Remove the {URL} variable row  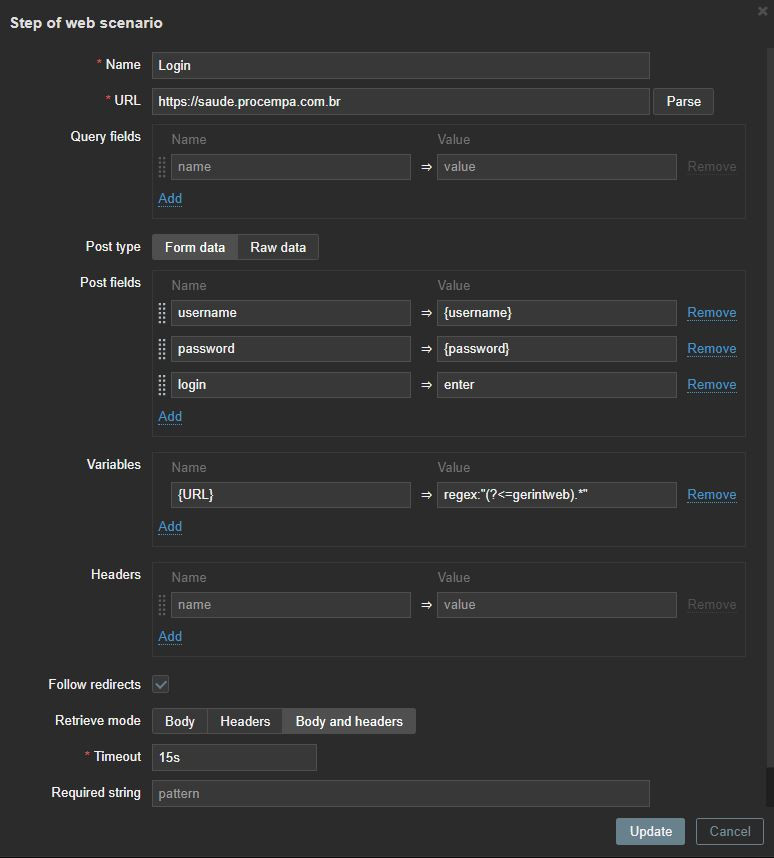pos(711,495)
